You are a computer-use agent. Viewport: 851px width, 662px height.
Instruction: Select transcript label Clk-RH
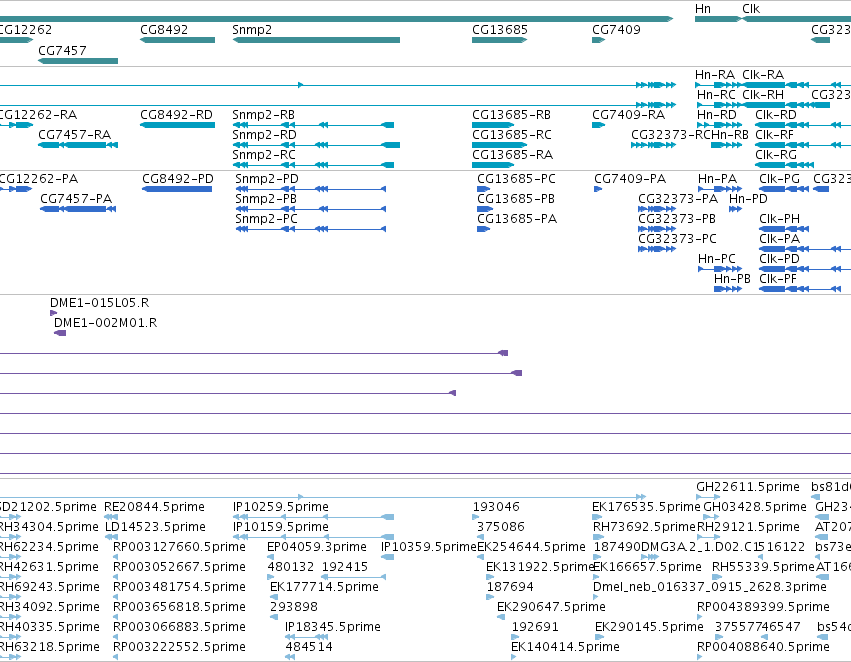[763, 95]
